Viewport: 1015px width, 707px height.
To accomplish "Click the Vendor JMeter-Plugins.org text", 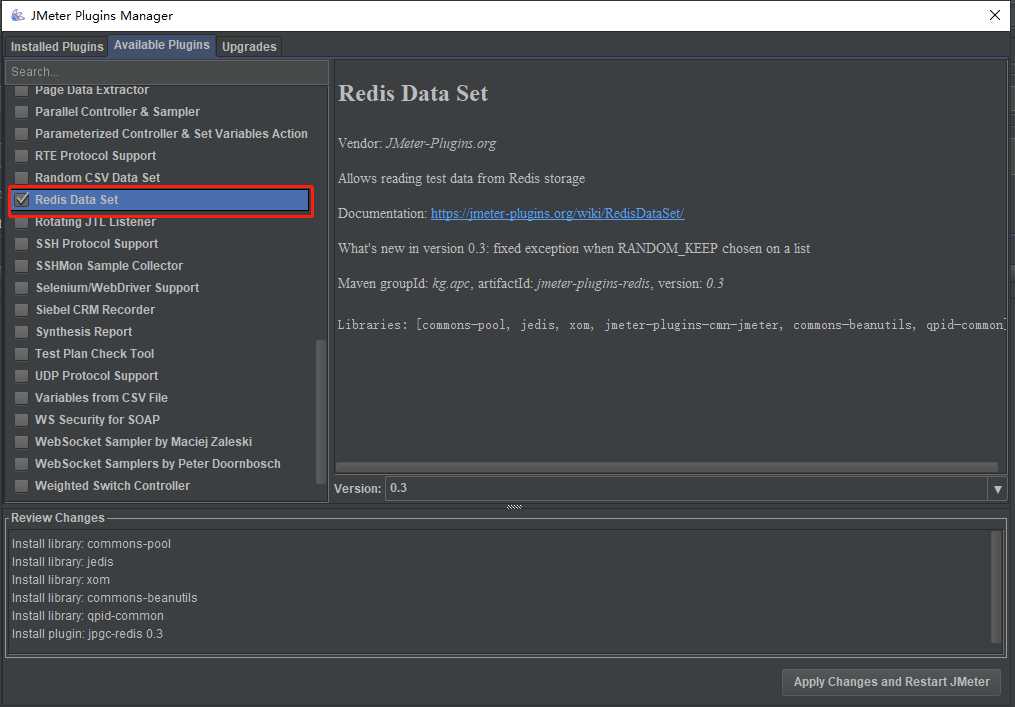I will (x=417, y=144).
